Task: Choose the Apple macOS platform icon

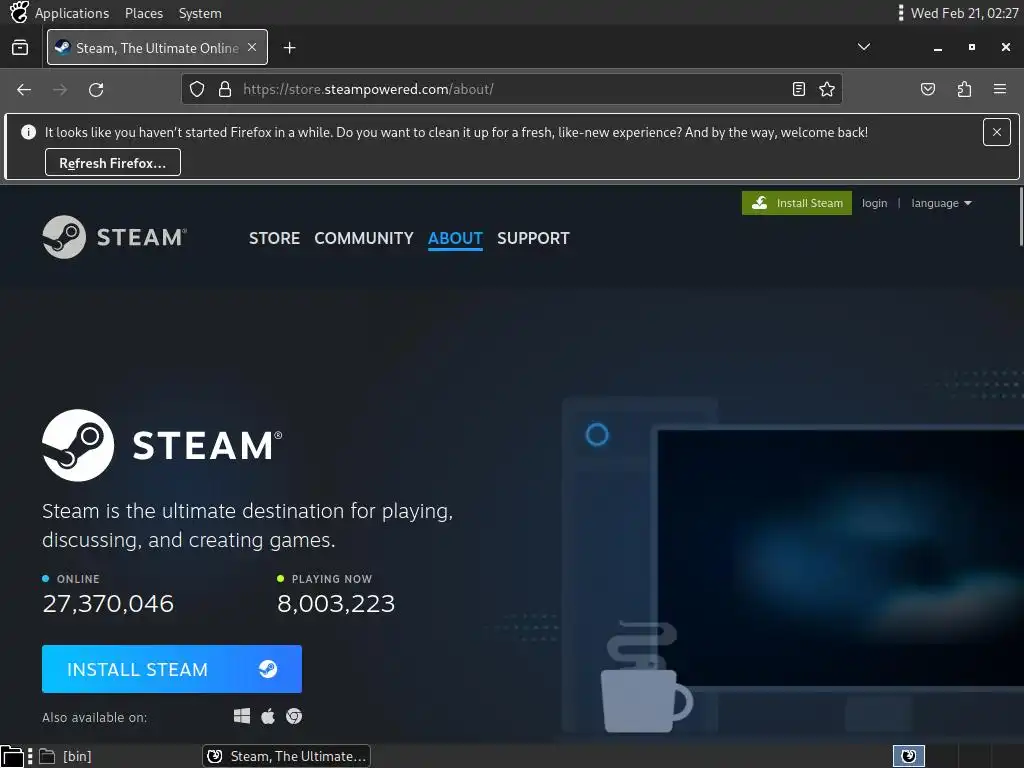Action: coord(268,716)
